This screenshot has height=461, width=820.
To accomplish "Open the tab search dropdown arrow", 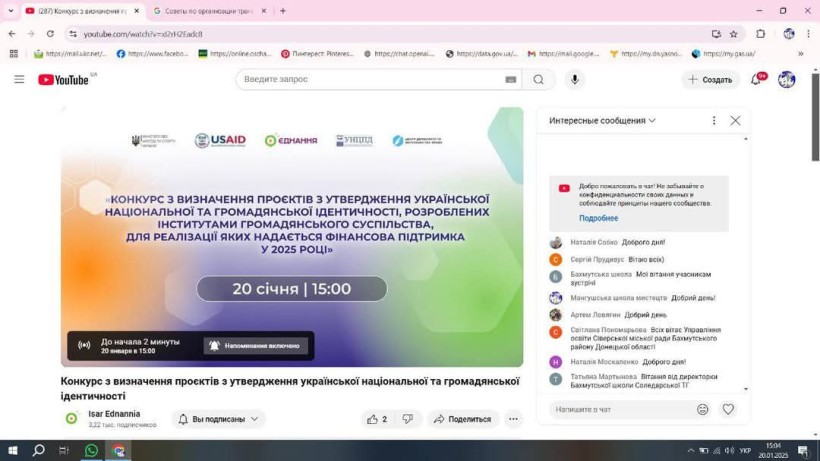I will (10, 10).
